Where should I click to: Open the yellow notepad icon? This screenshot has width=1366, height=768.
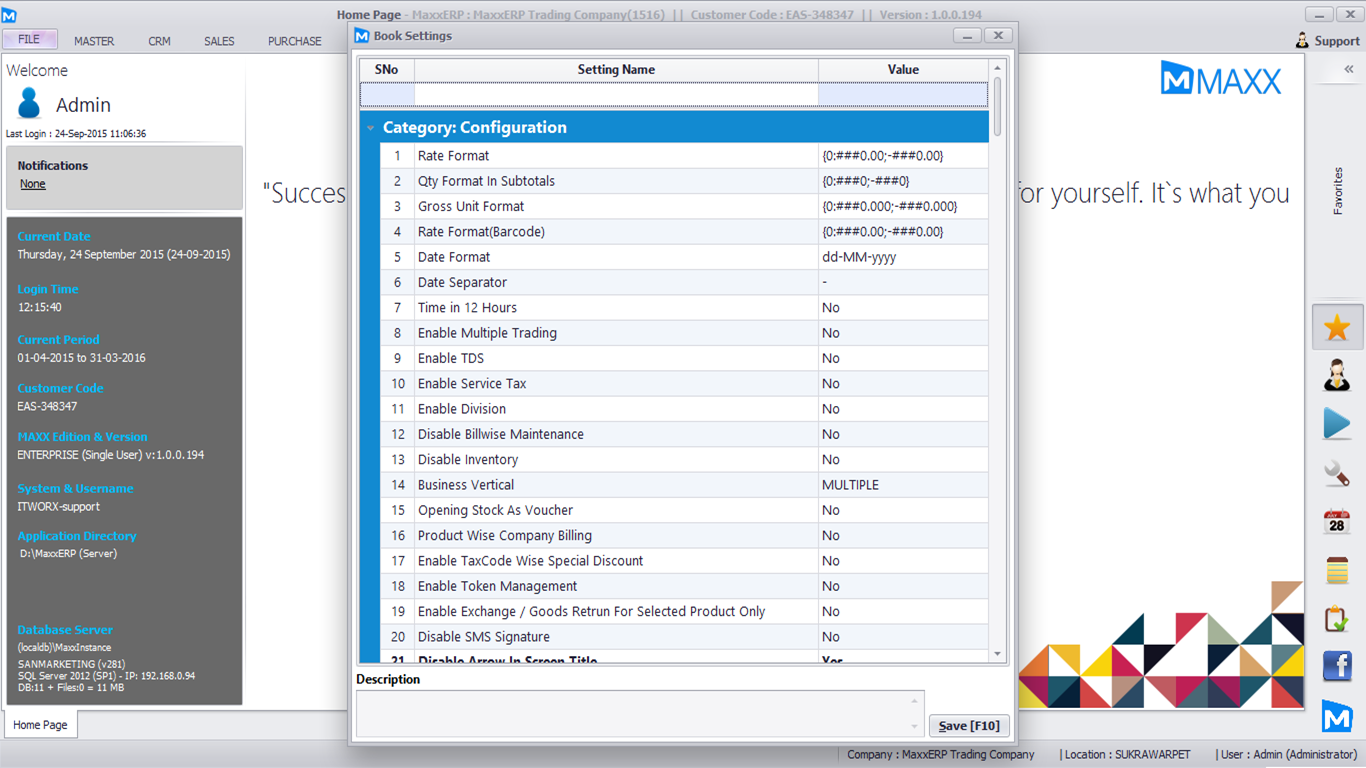[1337, 570]
